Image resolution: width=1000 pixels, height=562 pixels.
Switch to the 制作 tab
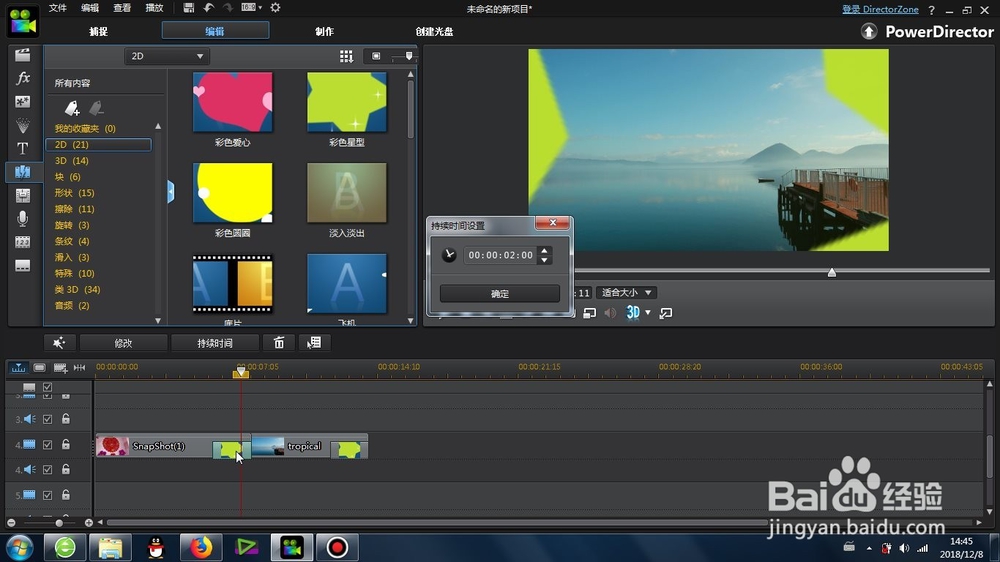[325, 31]
